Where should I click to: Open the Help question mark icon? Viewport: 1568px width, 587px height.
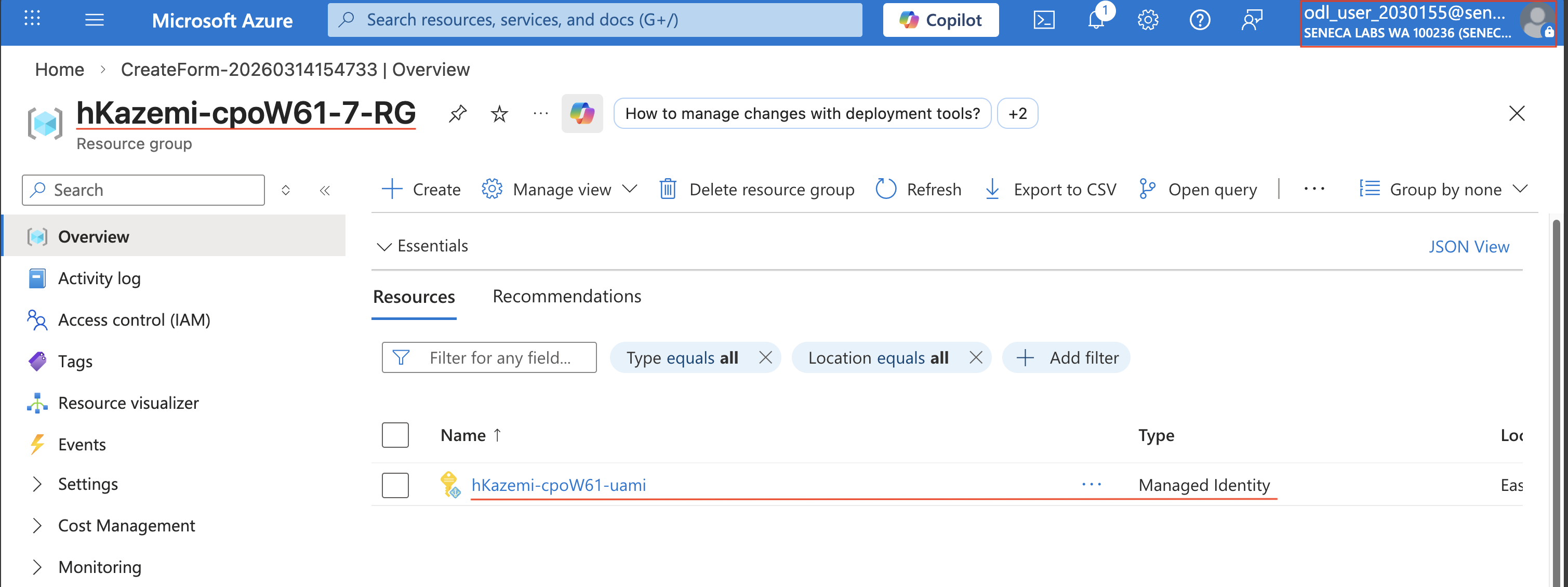(x=1200, y=20)
